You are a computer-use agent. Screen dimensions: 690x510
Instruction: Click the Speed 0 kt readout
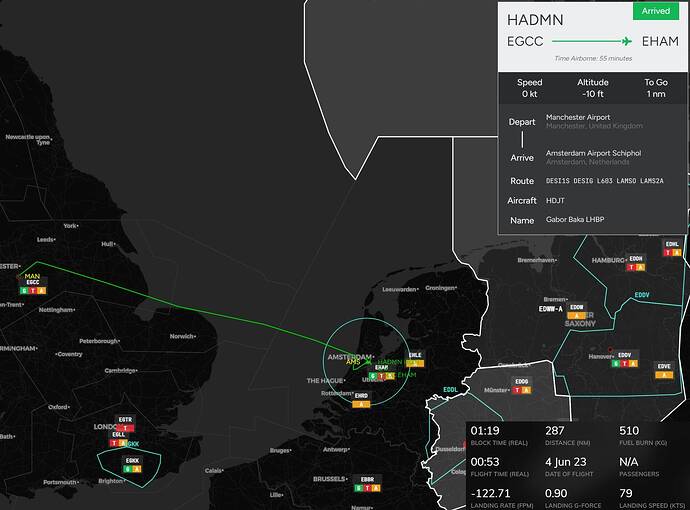point(530,88)
